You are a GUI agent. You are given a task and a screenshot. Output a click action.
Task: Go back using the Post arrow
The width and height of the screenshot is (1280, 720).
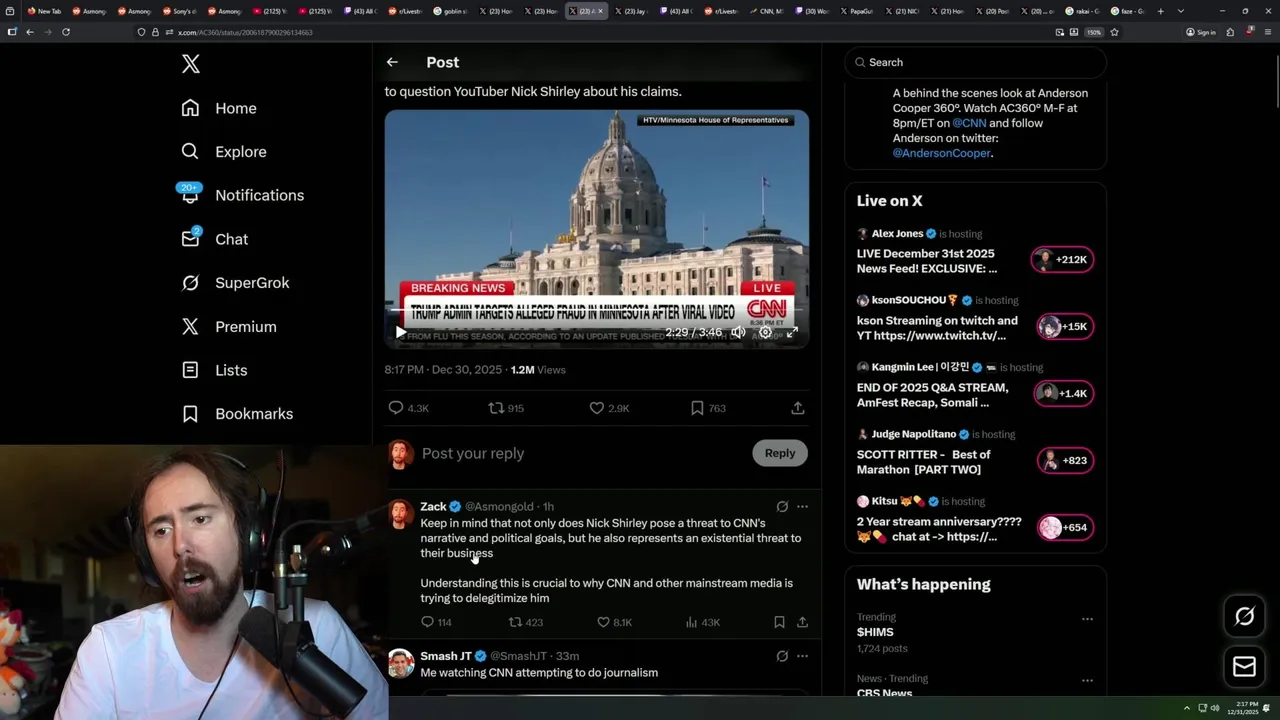point(392,62)
